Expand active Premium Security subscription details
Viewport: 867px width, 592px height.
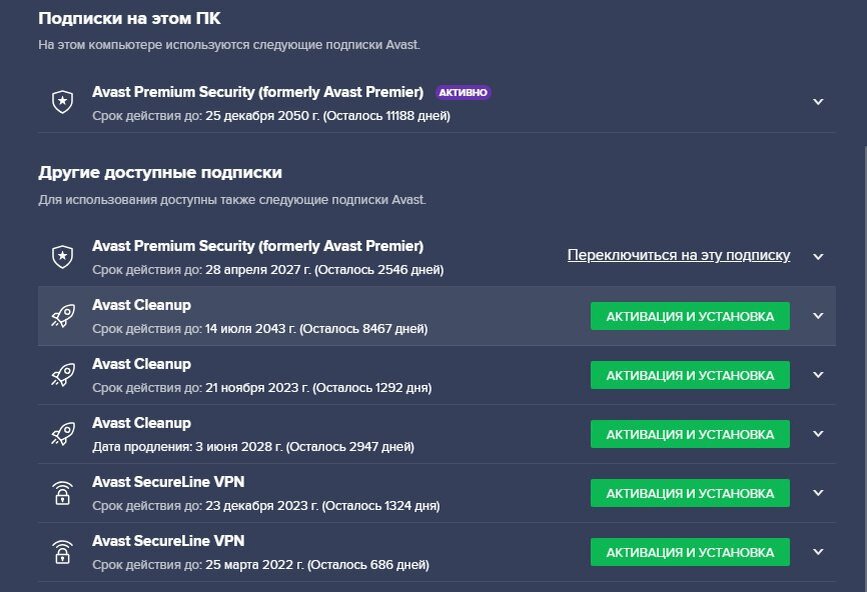(818, 102)
